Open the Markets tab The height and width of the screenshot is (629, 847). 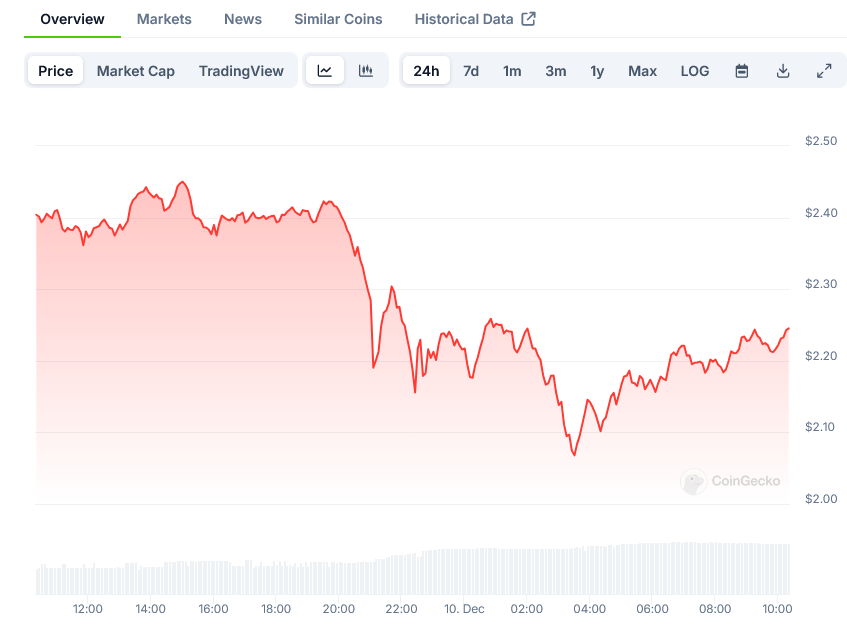[164, 19]
